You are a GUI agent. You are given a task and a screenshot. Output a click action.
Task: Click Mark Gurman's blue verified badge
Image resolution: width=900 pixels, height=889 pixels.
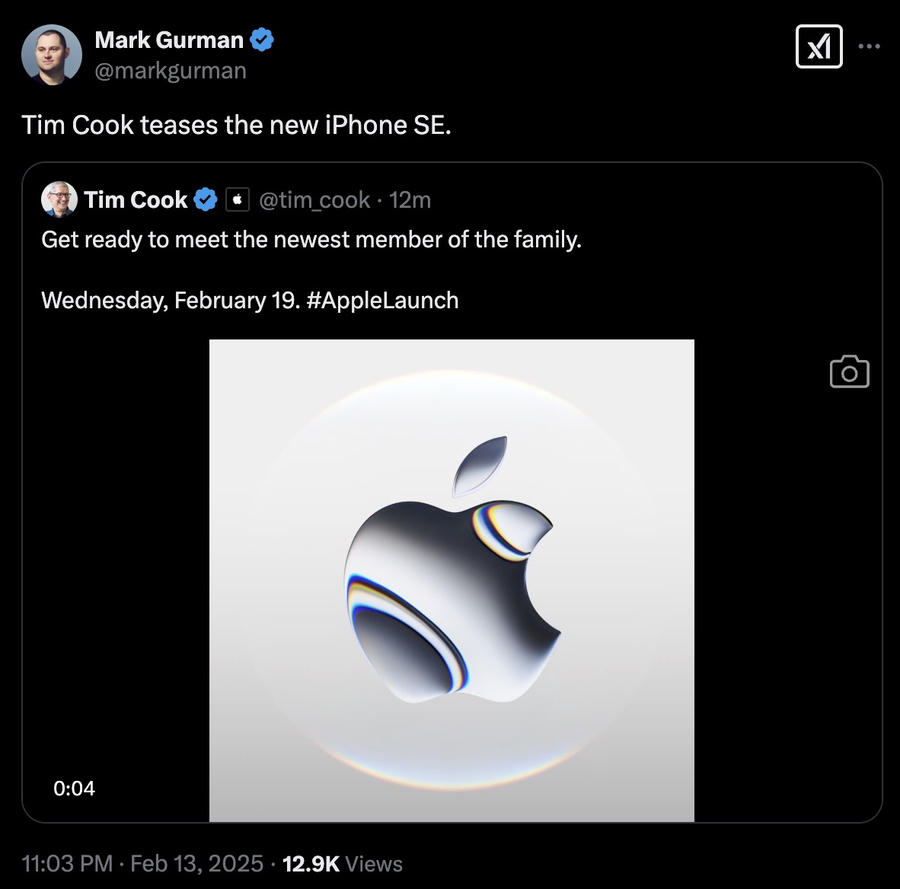(262, 40)
